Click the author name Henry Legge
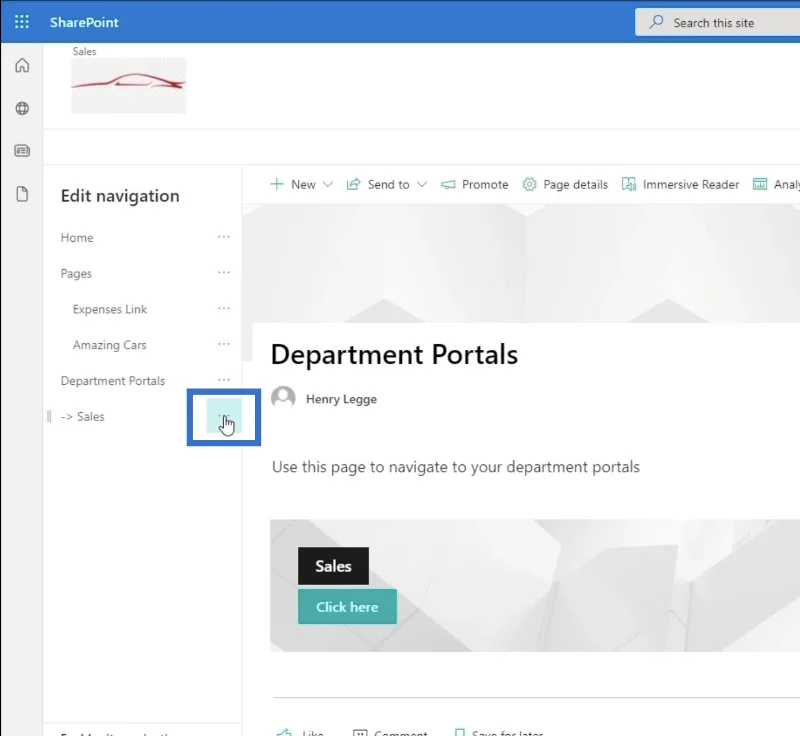Viewport: 800px width, 736px height. click(341, 399)
